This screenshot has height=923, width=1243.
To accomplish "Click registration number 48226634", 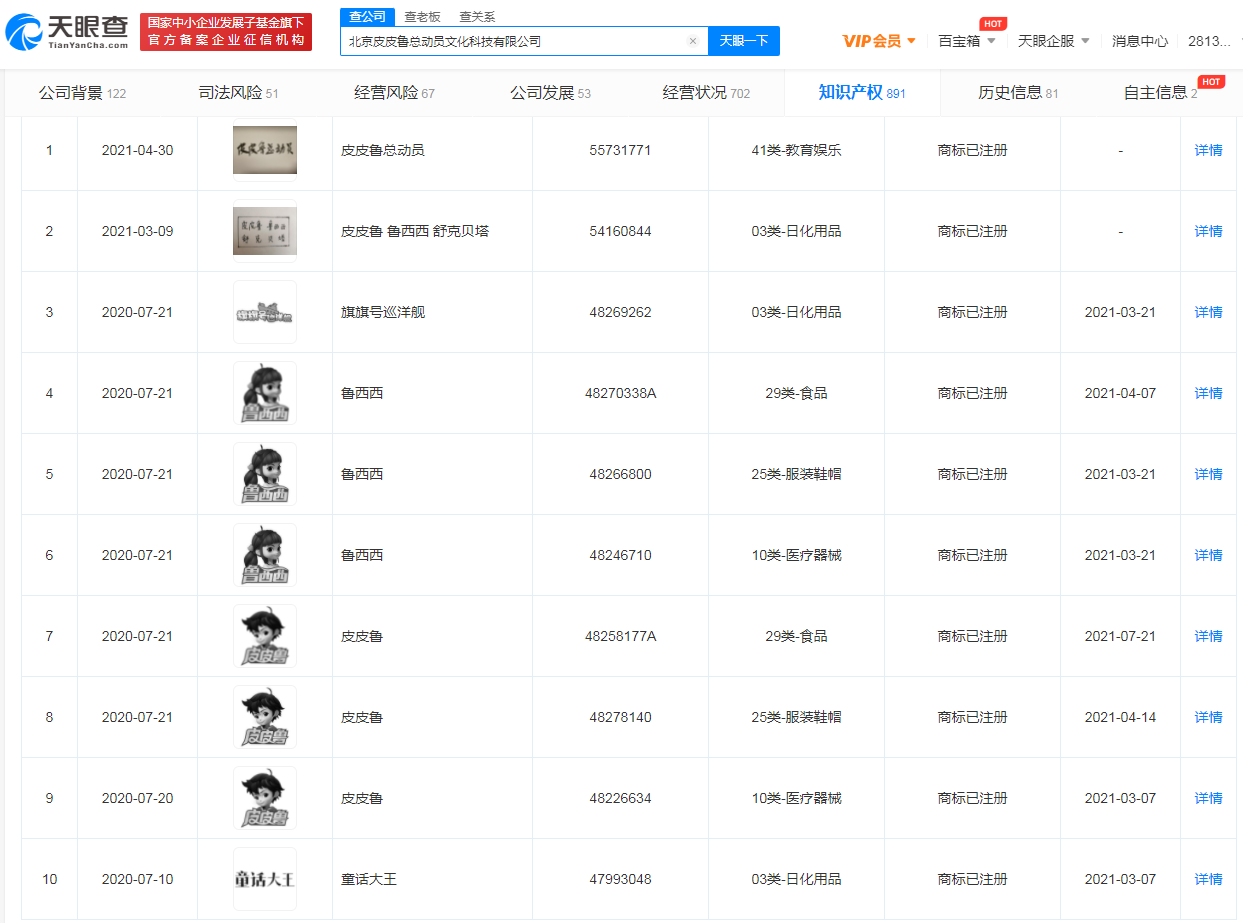I will (x=620, y=798).
